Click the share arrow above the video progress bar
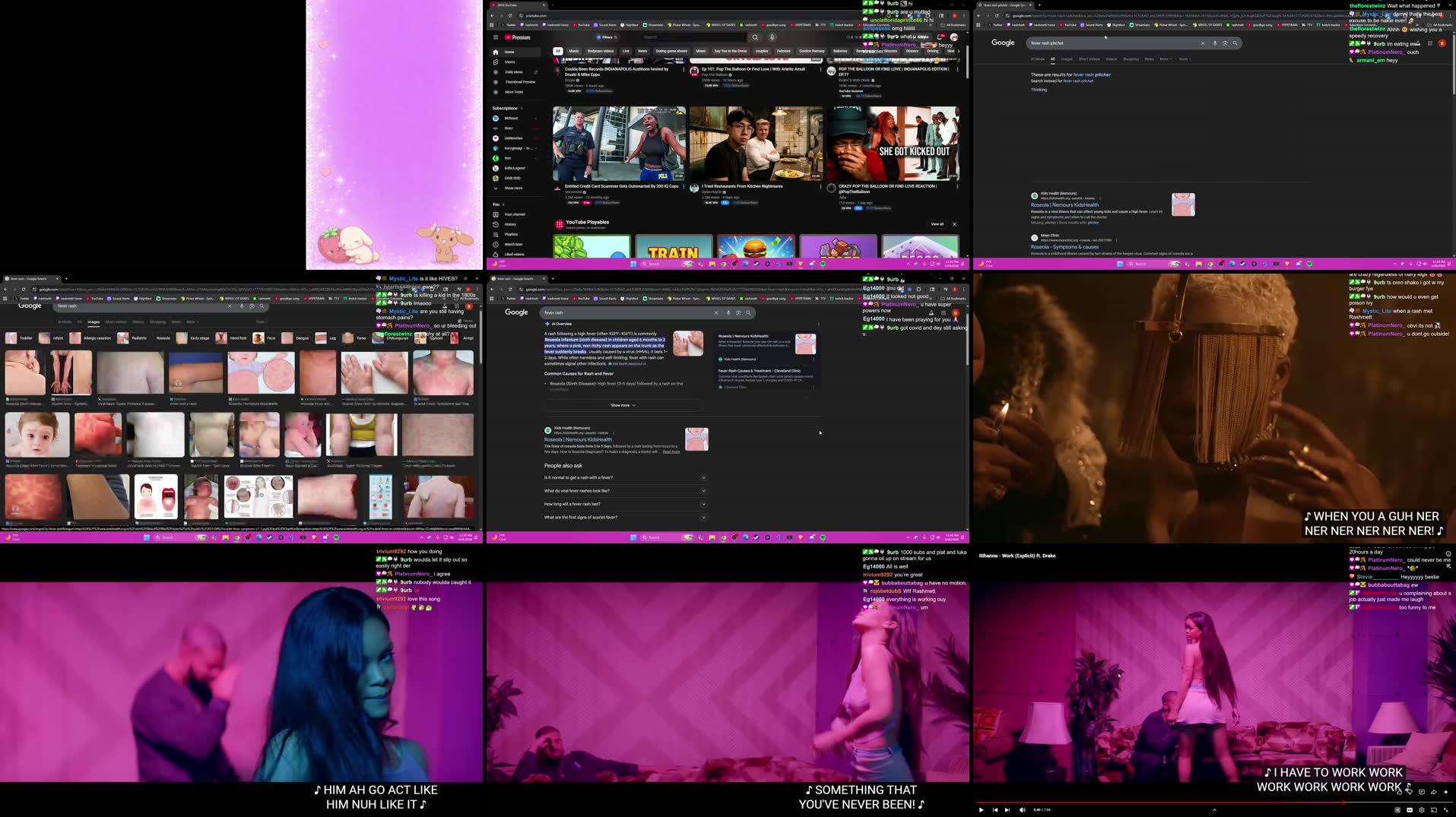The width and height of the screenshot is (1456, 817). click(x=1433, y=793)
